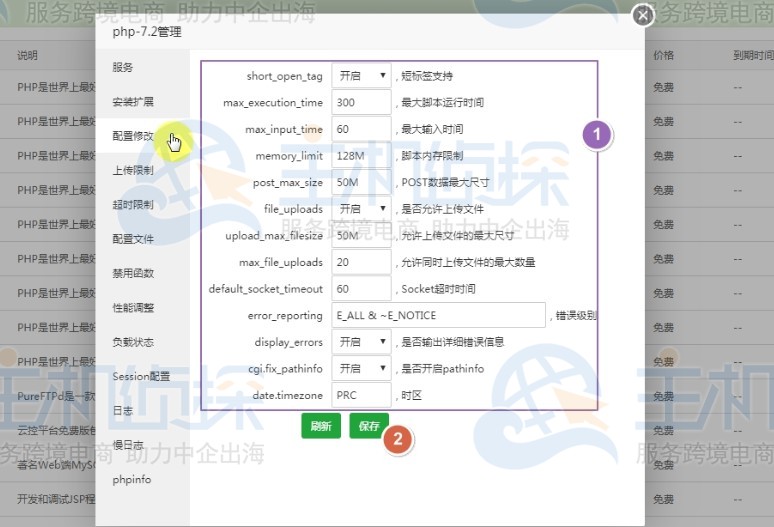Open the 禁用函数 tab
The width and height of the screenshot is (774, 527).
pos(133,274)
